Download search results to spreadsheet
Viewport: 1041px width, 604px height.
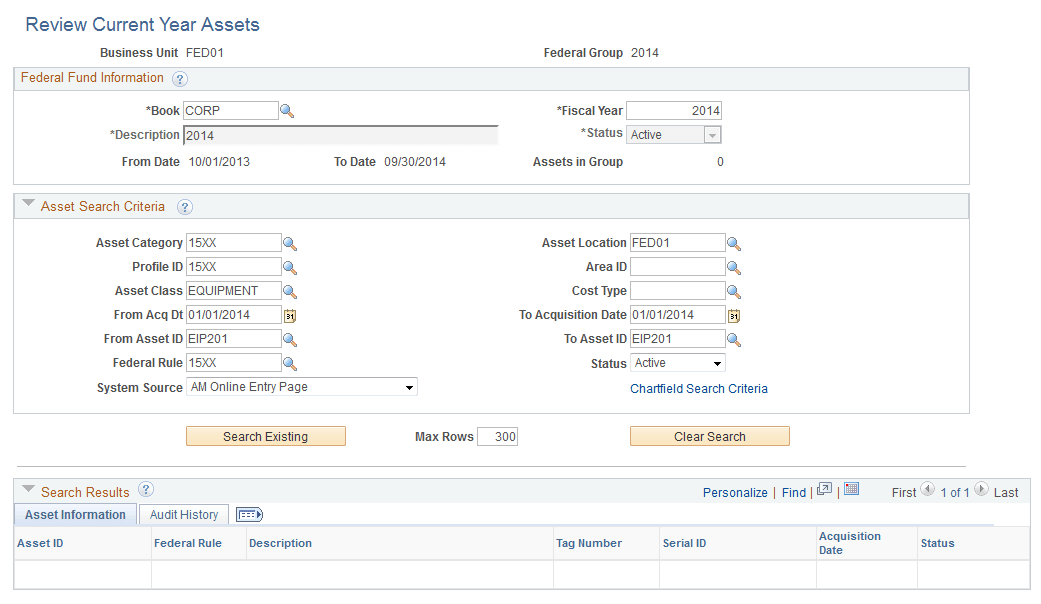[851, 490]
